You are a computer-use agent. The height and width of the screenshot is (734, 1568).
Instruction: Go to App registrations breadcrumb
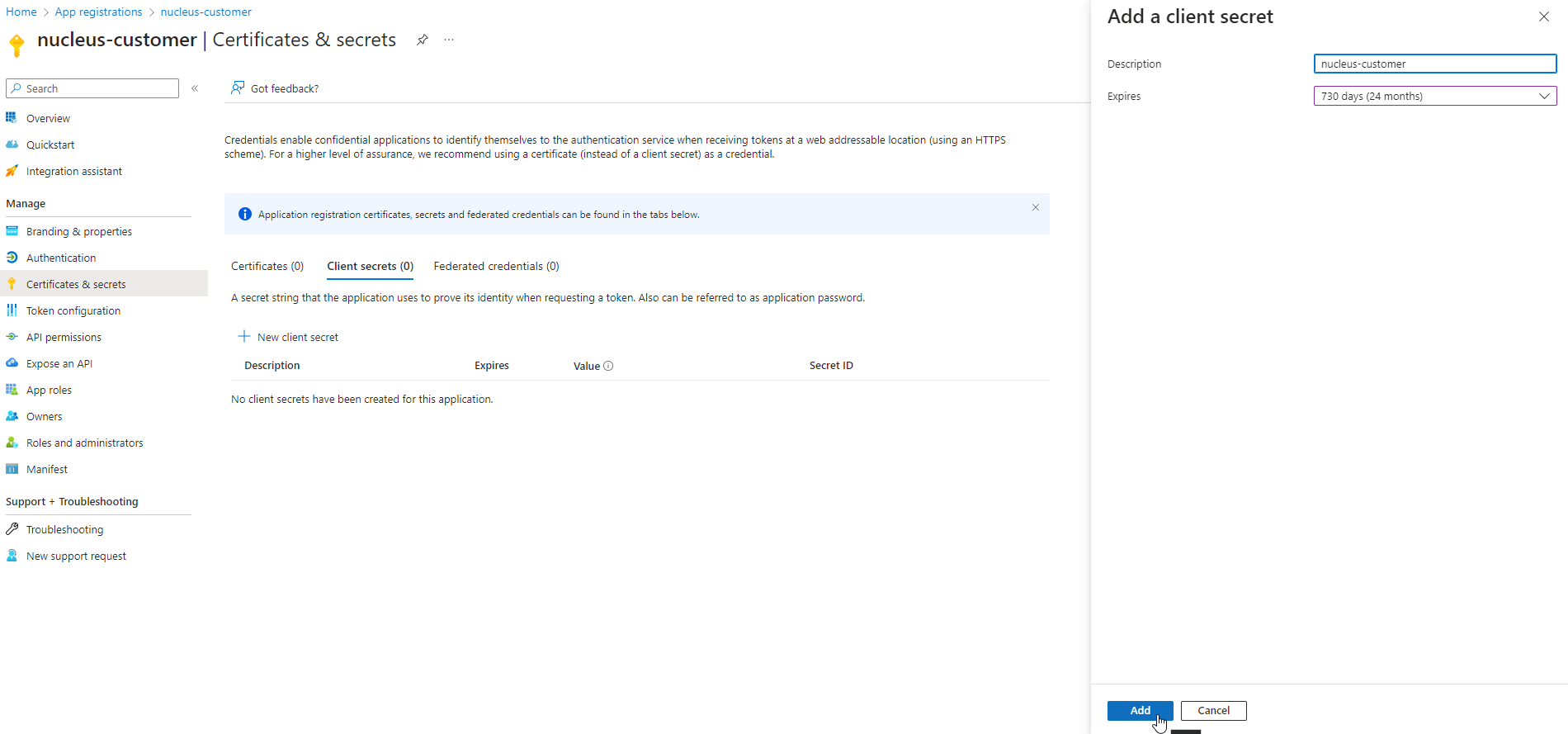pos(98,12)
